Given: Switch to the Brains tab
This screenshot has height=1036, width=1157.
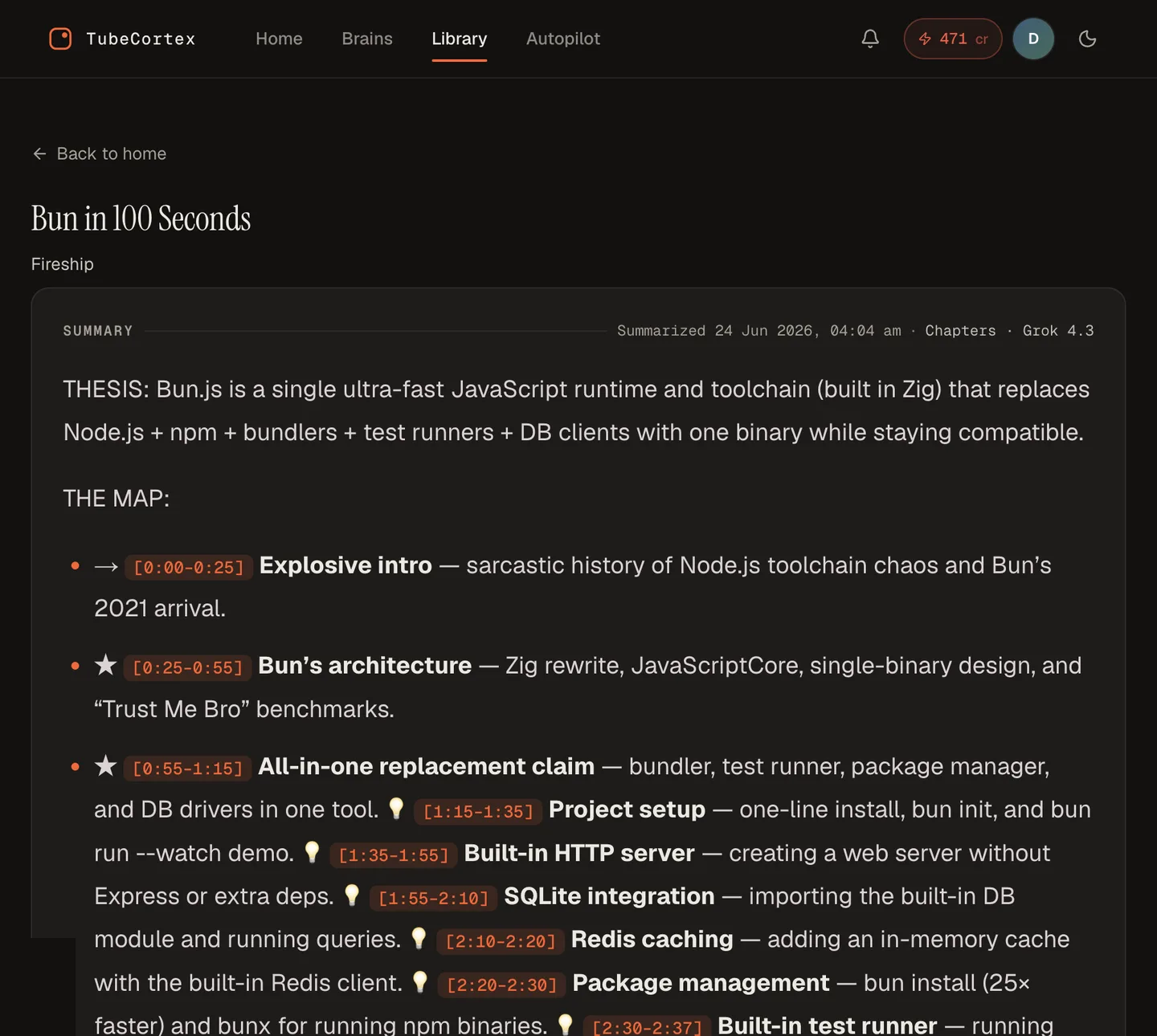Looking at the screenshot, I should (367, 39).
